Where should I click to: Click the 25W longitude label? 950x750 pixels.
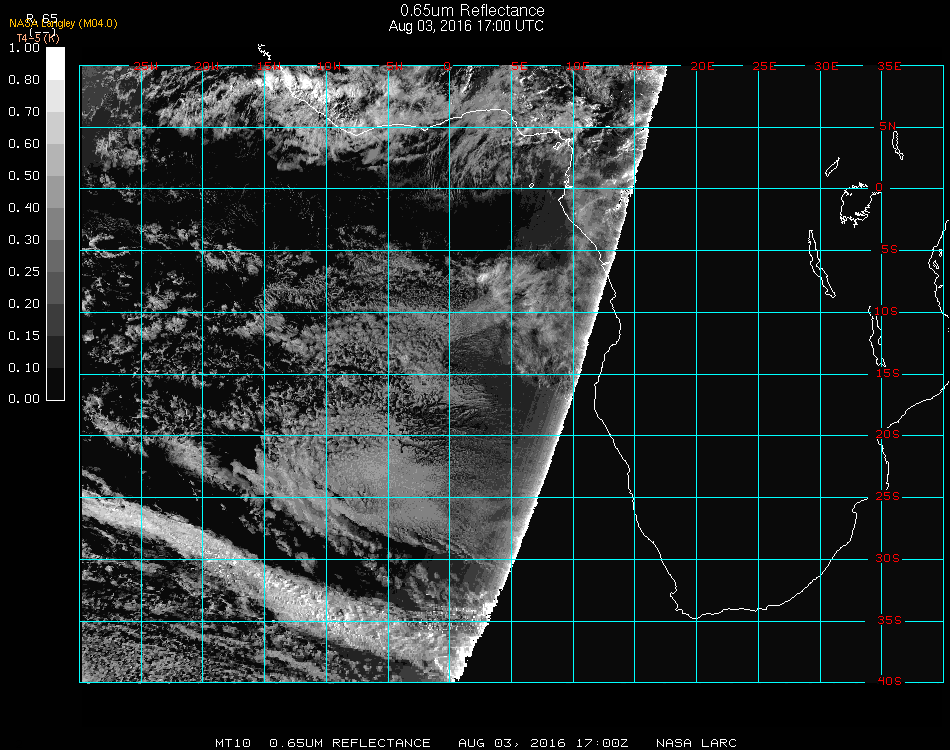(x=145, y=66)
